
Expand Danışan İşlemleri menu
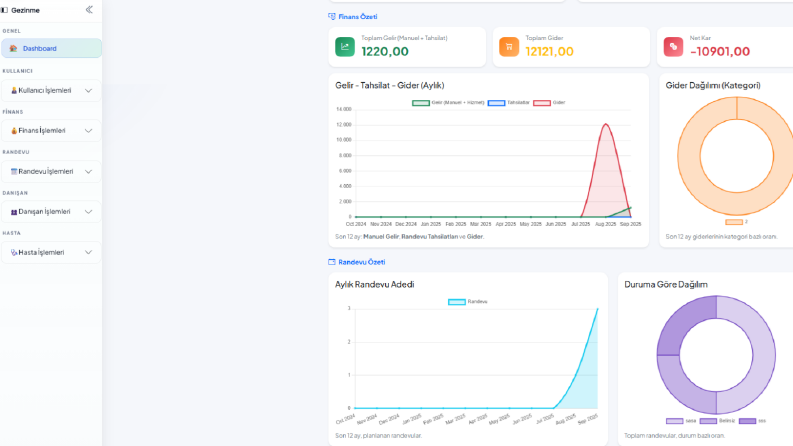pos(51,212)
